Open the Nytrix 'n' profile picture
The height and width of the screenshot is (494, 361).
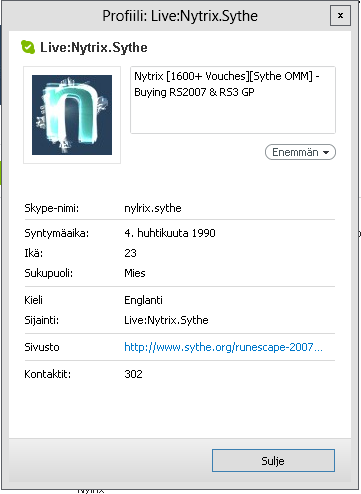pos(72,115)
